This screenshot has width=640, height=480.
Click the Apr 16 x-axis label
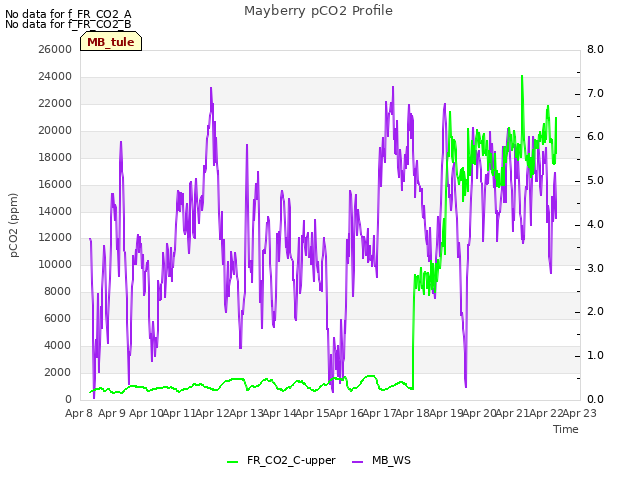click(346, 413)
